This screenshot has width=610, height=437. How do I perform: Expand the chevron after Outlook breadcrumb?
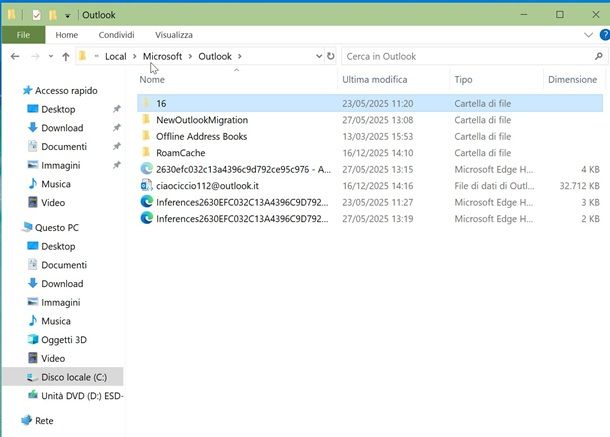[240, 56]
